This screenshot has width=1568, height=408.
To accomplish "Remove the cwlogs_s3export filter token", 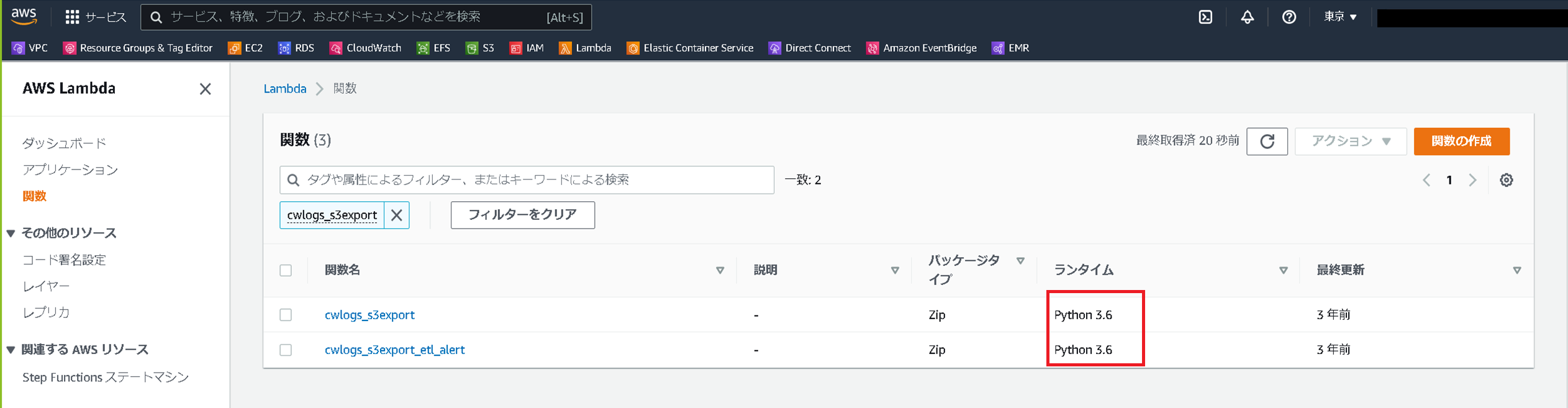I will coord(396,215).
